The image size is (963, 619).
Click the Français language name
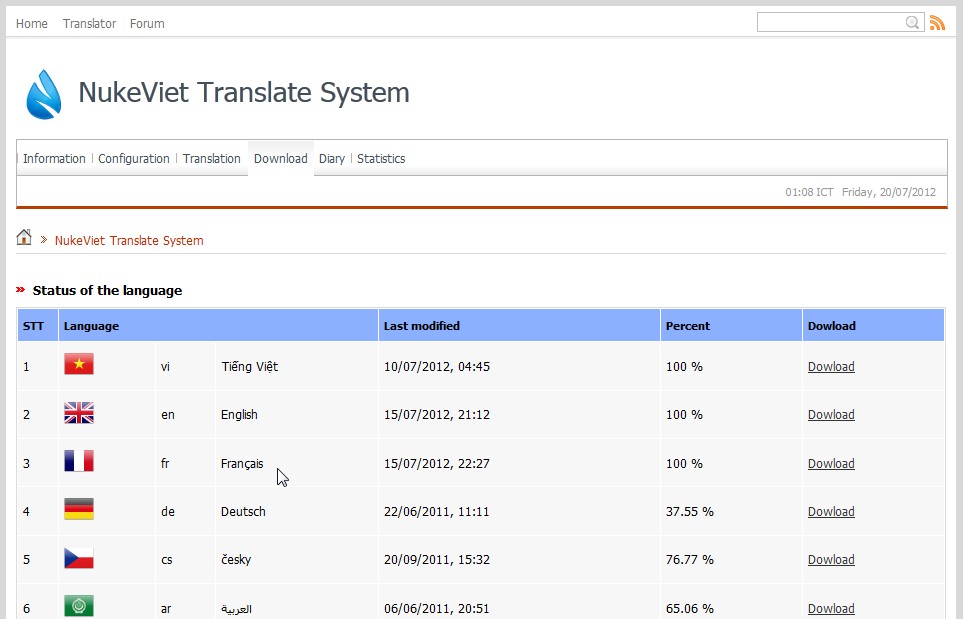point(242,464)
